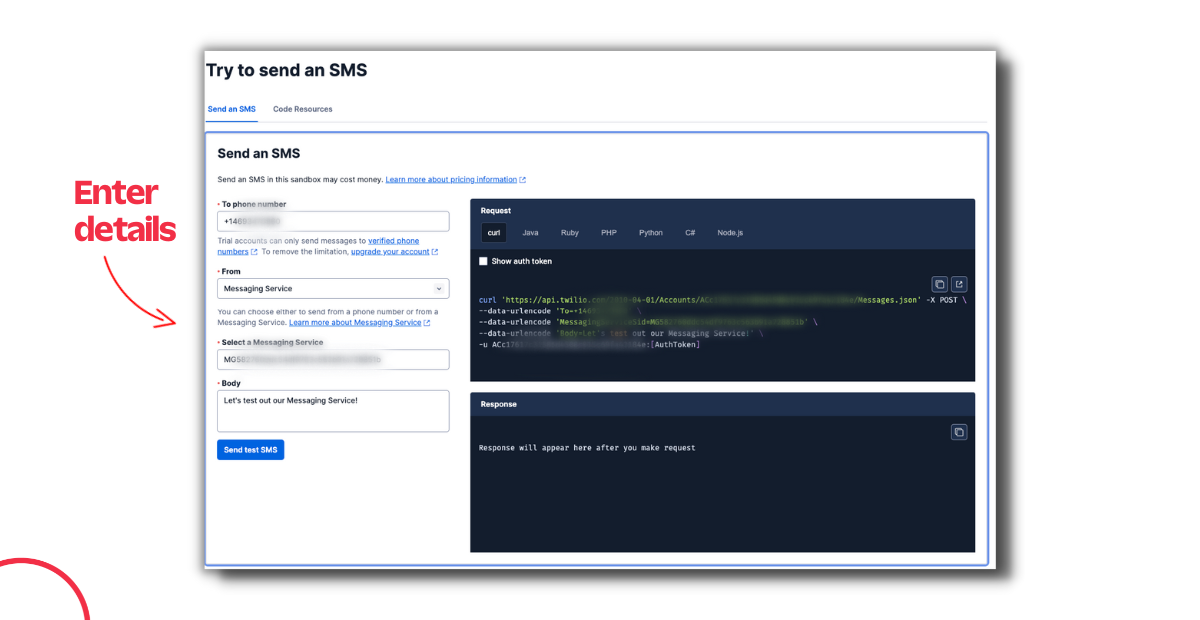The image size is (1200, 620).
Task: Click the 'Response will appear here' text
Action: (587, 448)
